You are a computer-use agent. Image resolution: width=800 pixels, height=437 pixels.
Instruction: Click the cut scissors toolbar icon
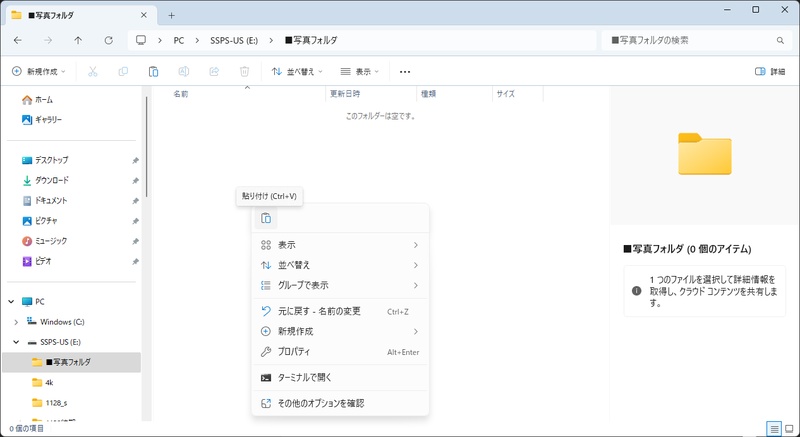(92, 72)
